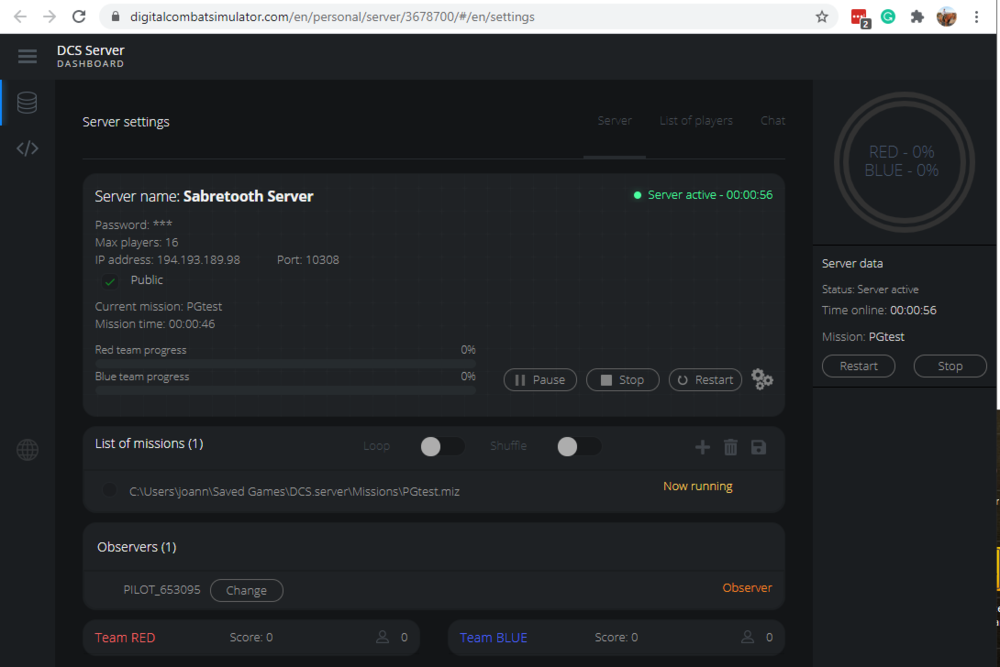Viewport: 1000px width, 667px height.
Task: Click the Time online value
Action: click(913, 311)
